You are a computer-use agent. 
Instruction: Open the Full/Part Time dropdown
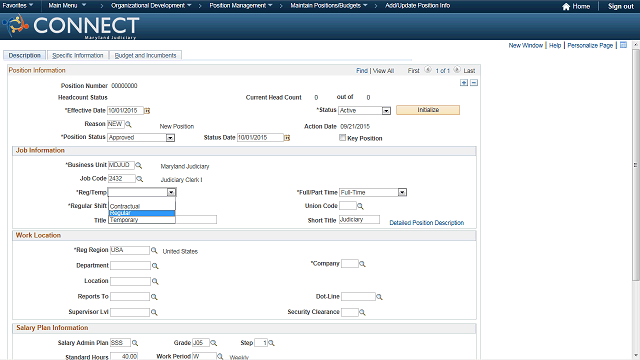(x=402, y=192)
